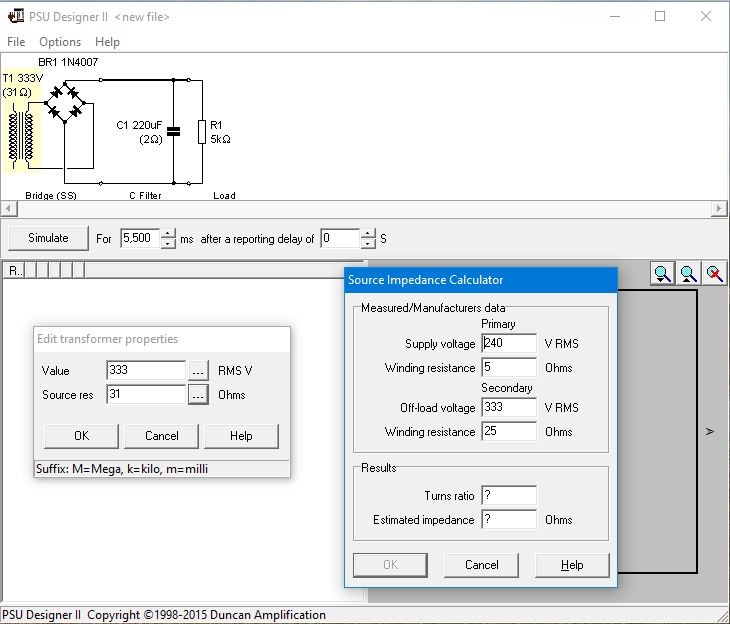The width and height of the screenshot is (730, 624).
Task: Click the Simulate button
Action: tap(48, 238)
